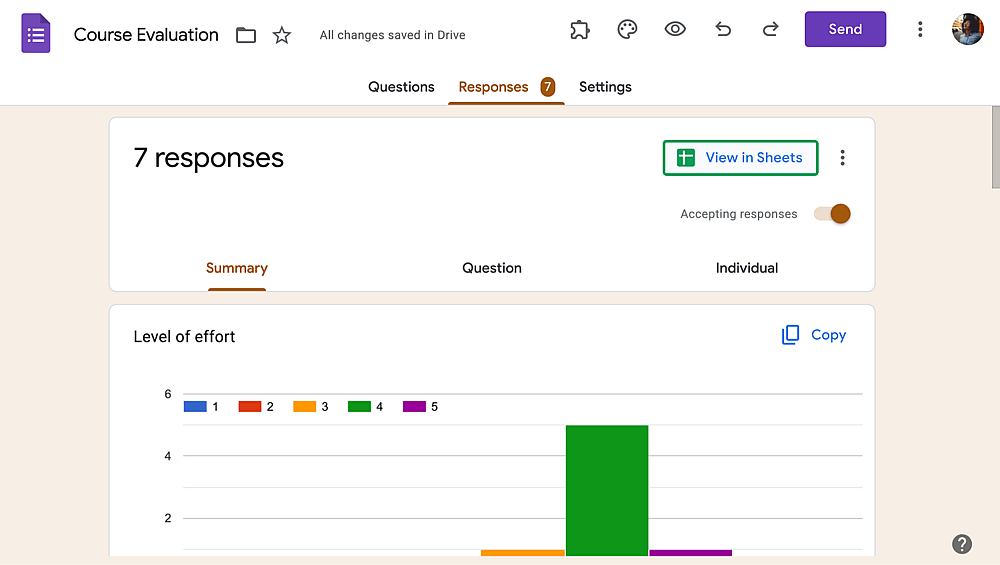
Task: Click the responses count badge 7
Action: click(x=547, y=87)
